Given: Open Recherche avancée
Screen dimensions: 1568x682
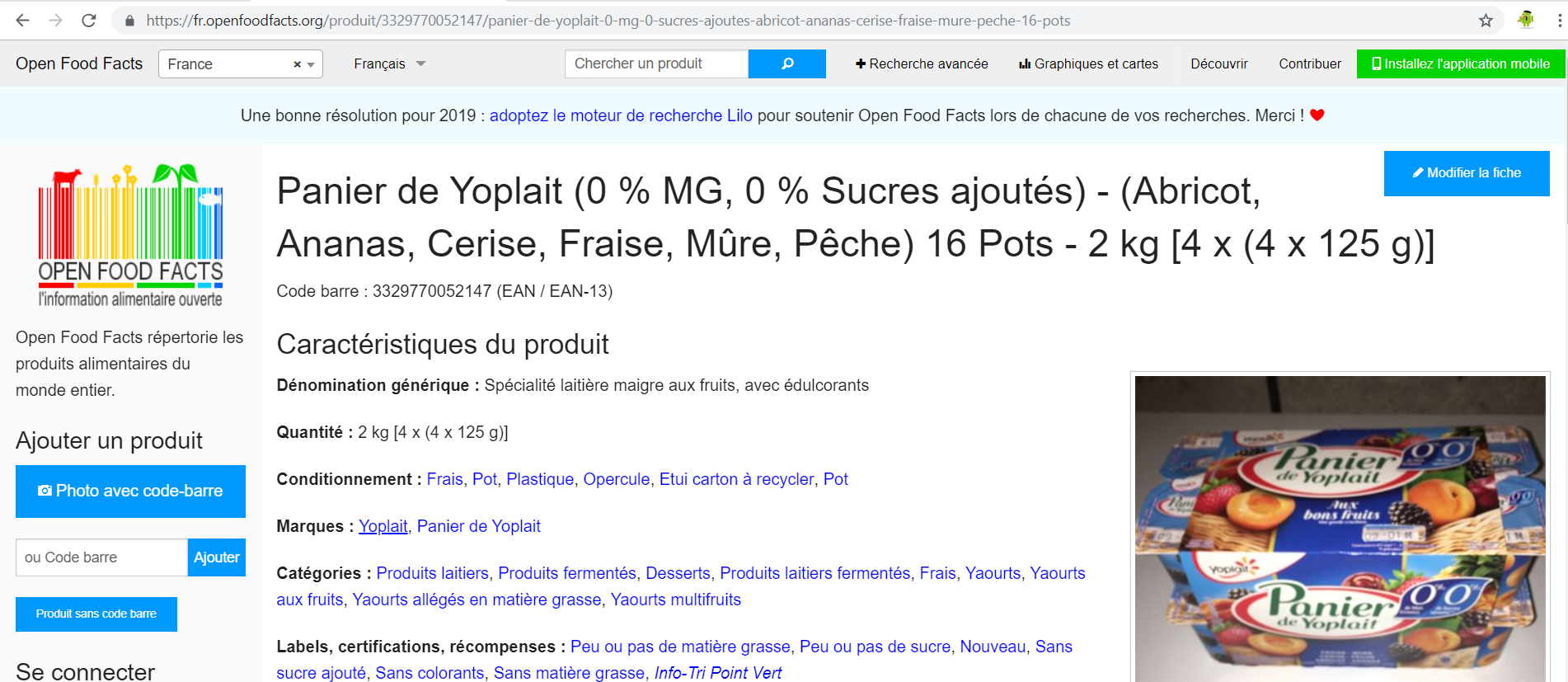Looking at the screenshot, I should [921, 63].
